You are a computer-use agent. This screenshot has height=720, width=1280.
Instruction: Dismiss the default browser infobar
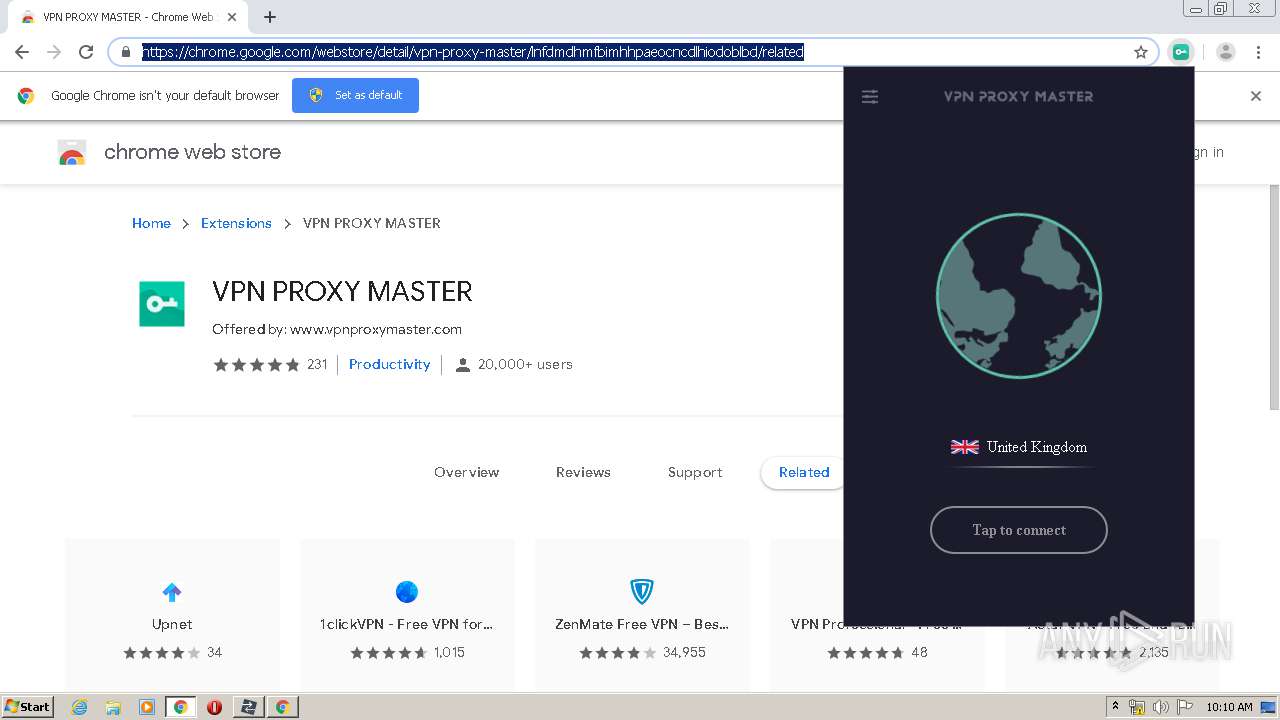(1256, 96)
